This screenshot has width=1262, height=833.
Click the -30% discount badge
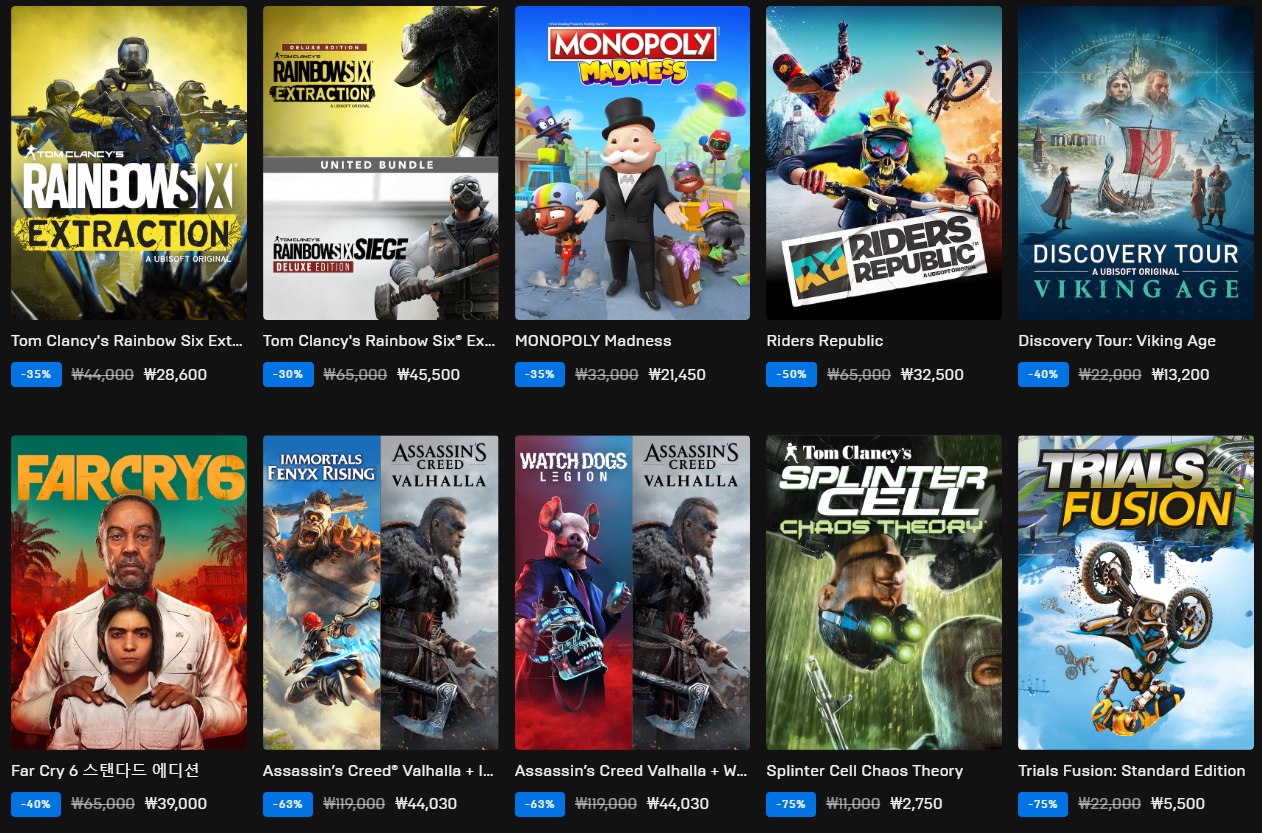point(288,375)
